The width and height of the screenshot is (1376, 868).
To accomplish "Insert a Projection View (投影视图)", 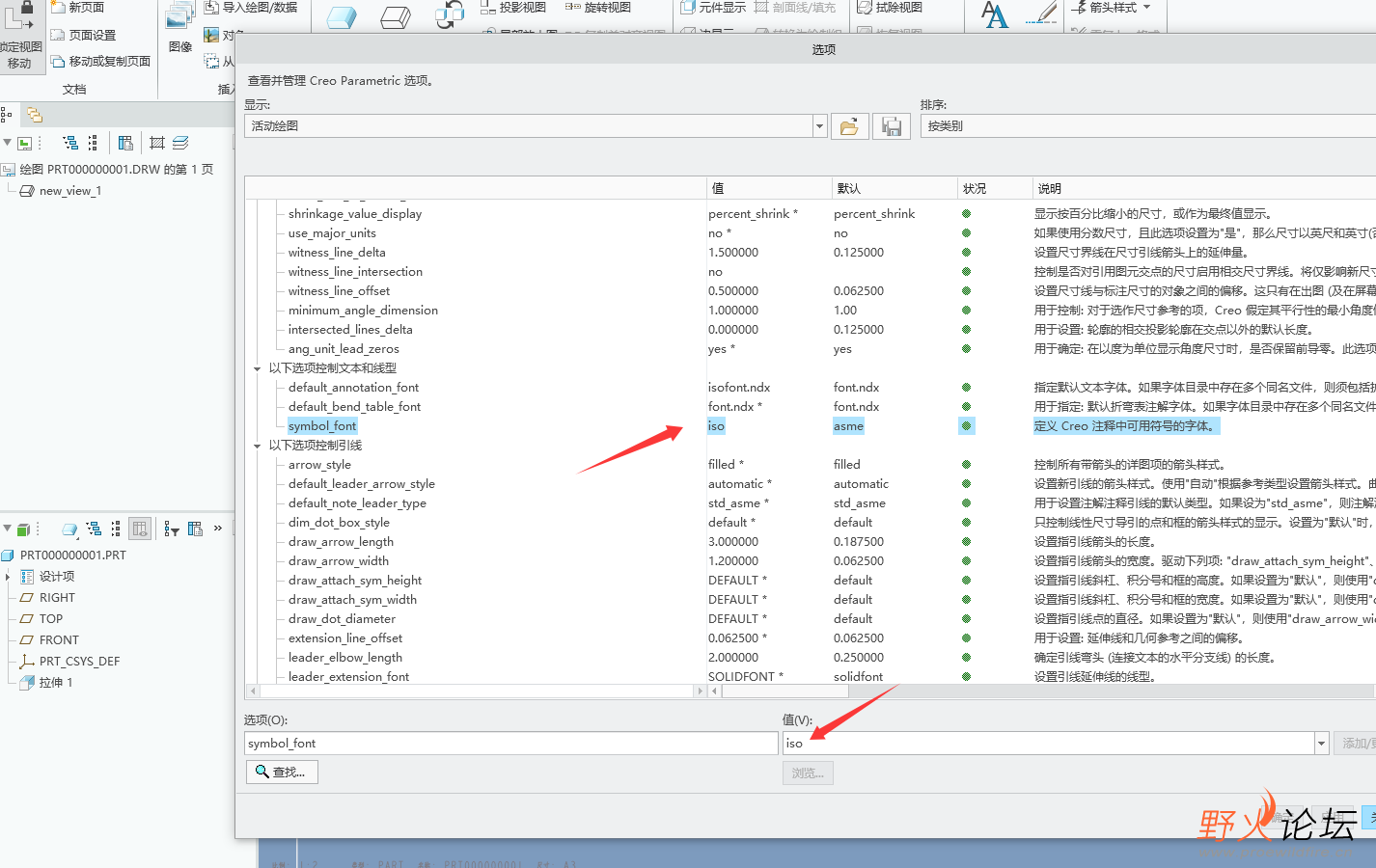I will click(x=513, y=8).
